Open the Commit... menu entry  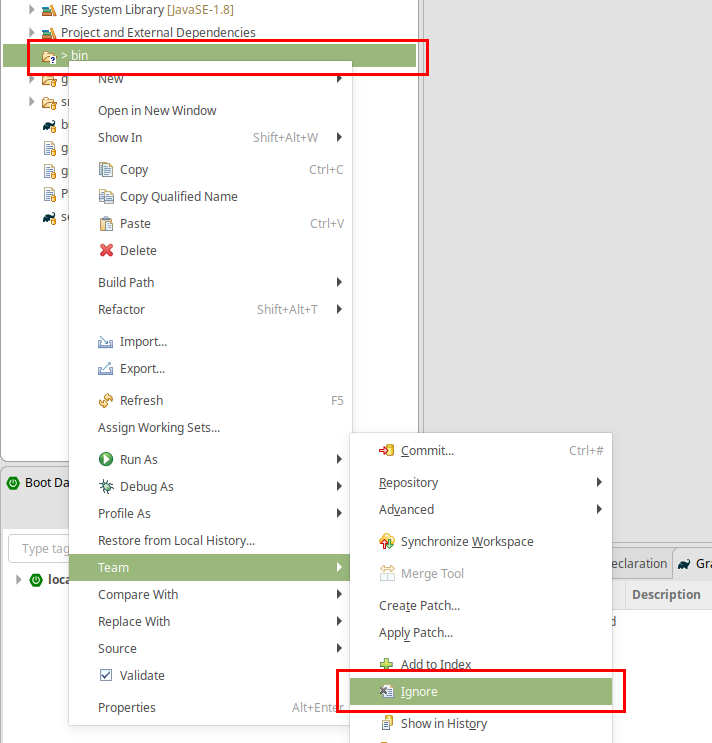click(427, 451)
